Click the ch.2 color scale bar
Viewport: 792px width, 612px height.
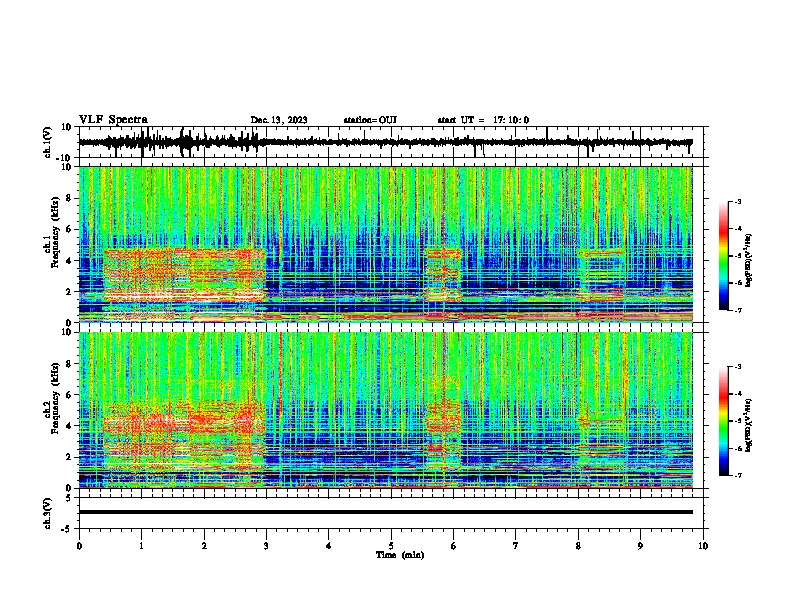pos(724,421)
